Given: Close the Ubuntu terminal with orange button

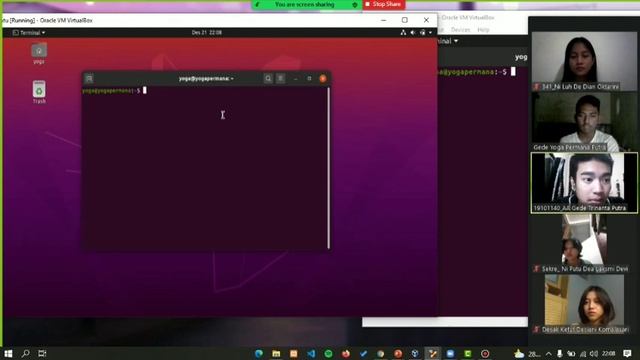Looking at the screenshot, I should pyautogui.click(x=323, y=78).
